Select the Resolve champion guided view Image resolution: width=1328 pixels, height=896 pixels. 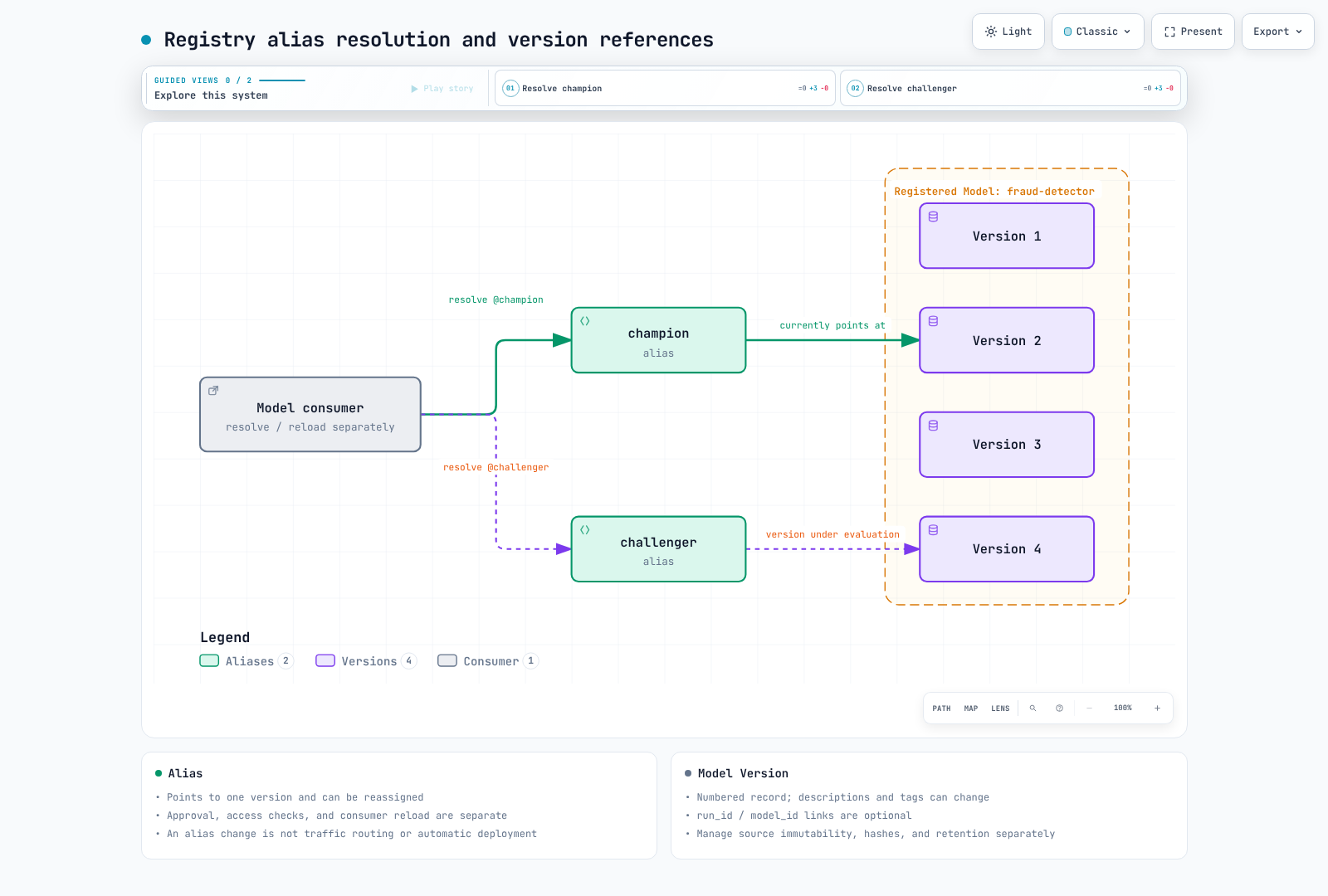664,88
